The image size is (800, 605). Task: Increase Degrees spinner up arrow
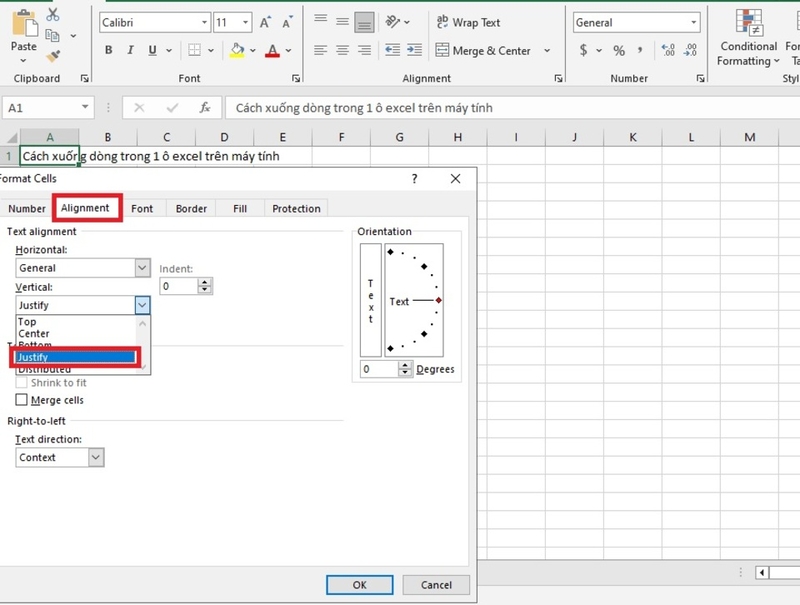click(x=405, y=365)
